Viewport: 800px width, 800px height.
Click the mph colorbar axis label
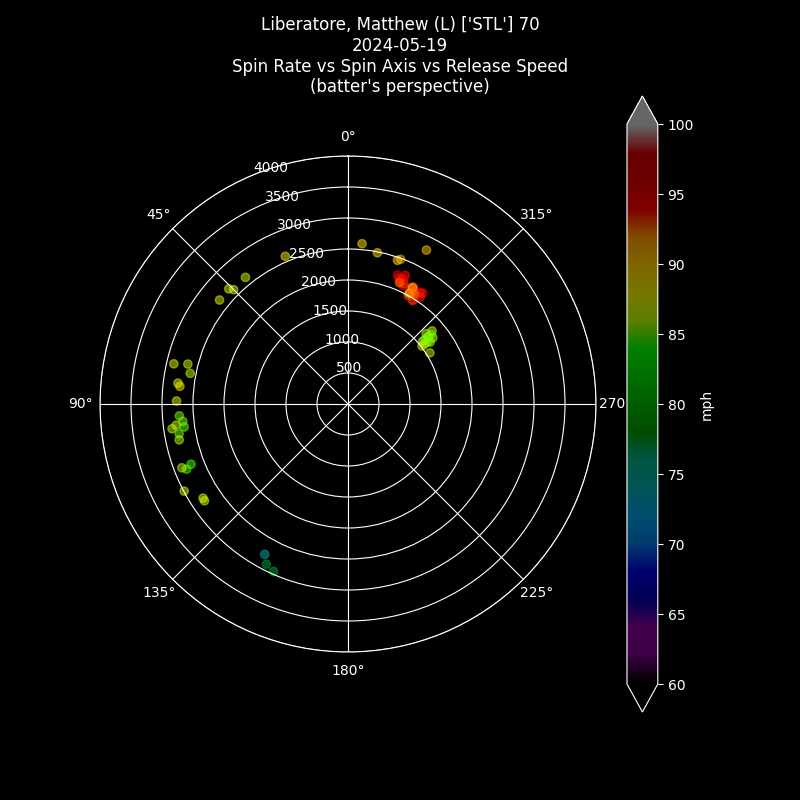pos(706,407)
